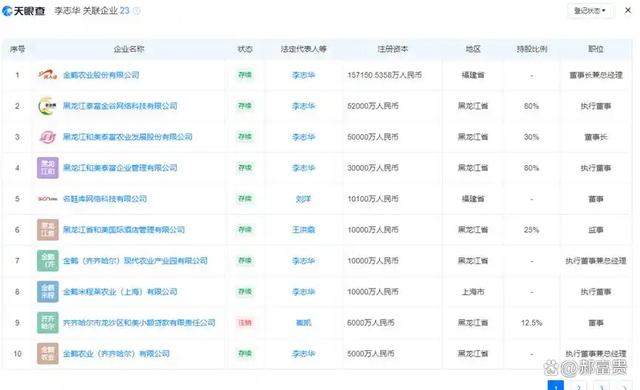
Task: Click the green logo in row 9
Action: click(x=48, y=323)
